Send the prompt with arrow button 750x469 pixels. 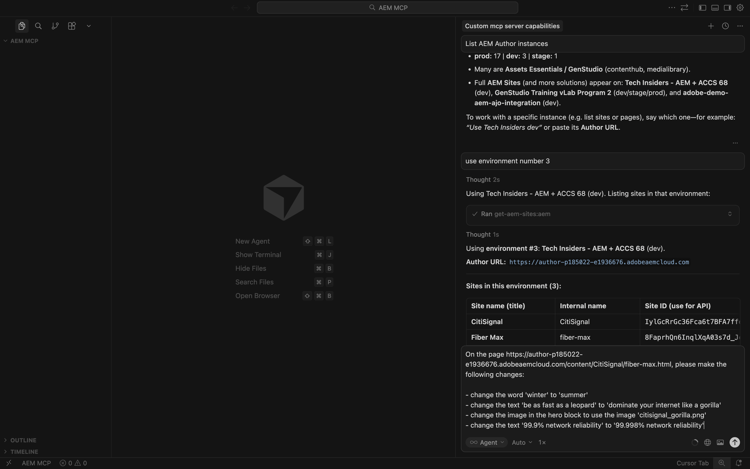[735, 443]
